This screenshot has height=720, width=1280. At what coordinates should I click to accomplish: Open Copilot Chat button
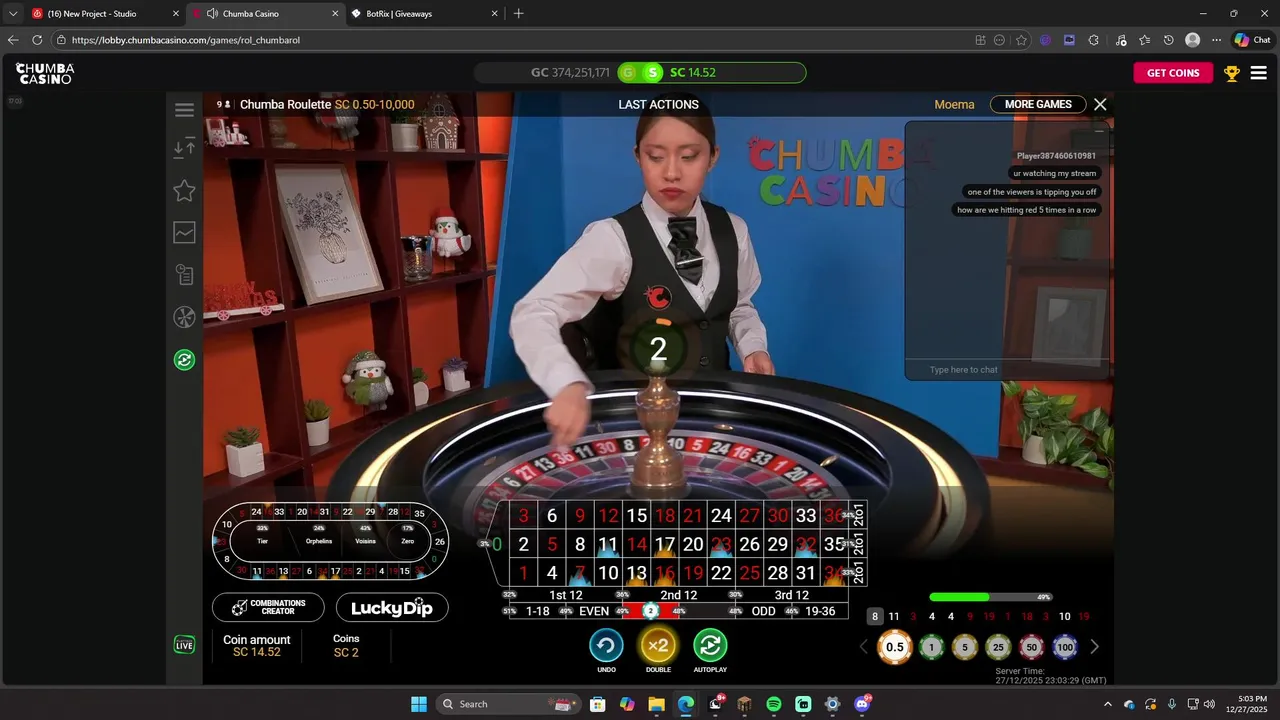tap(1253, 40)
